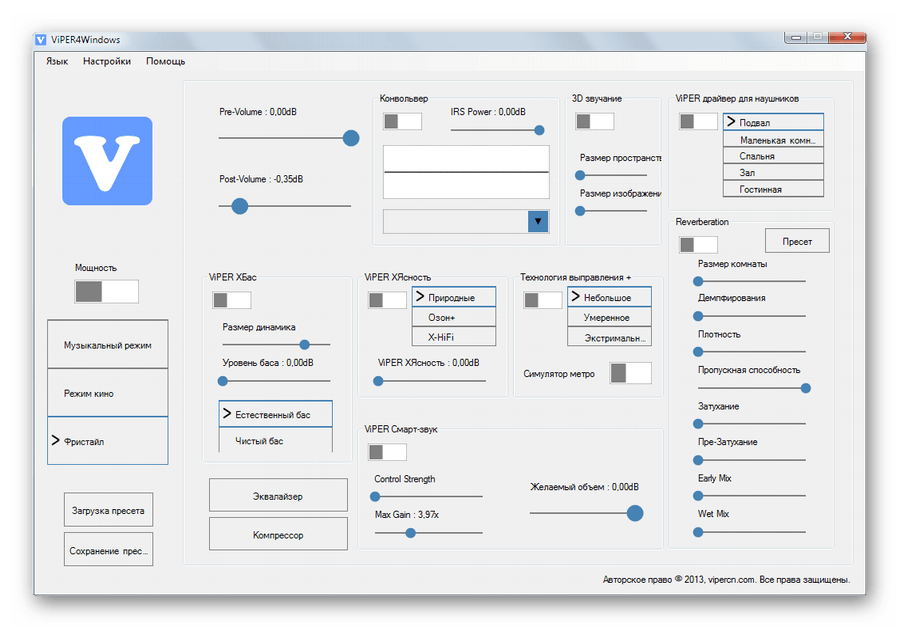This screenshot has height=629, width=900.
Task: Click the large ViPER V logo
Action: [107, 161]
